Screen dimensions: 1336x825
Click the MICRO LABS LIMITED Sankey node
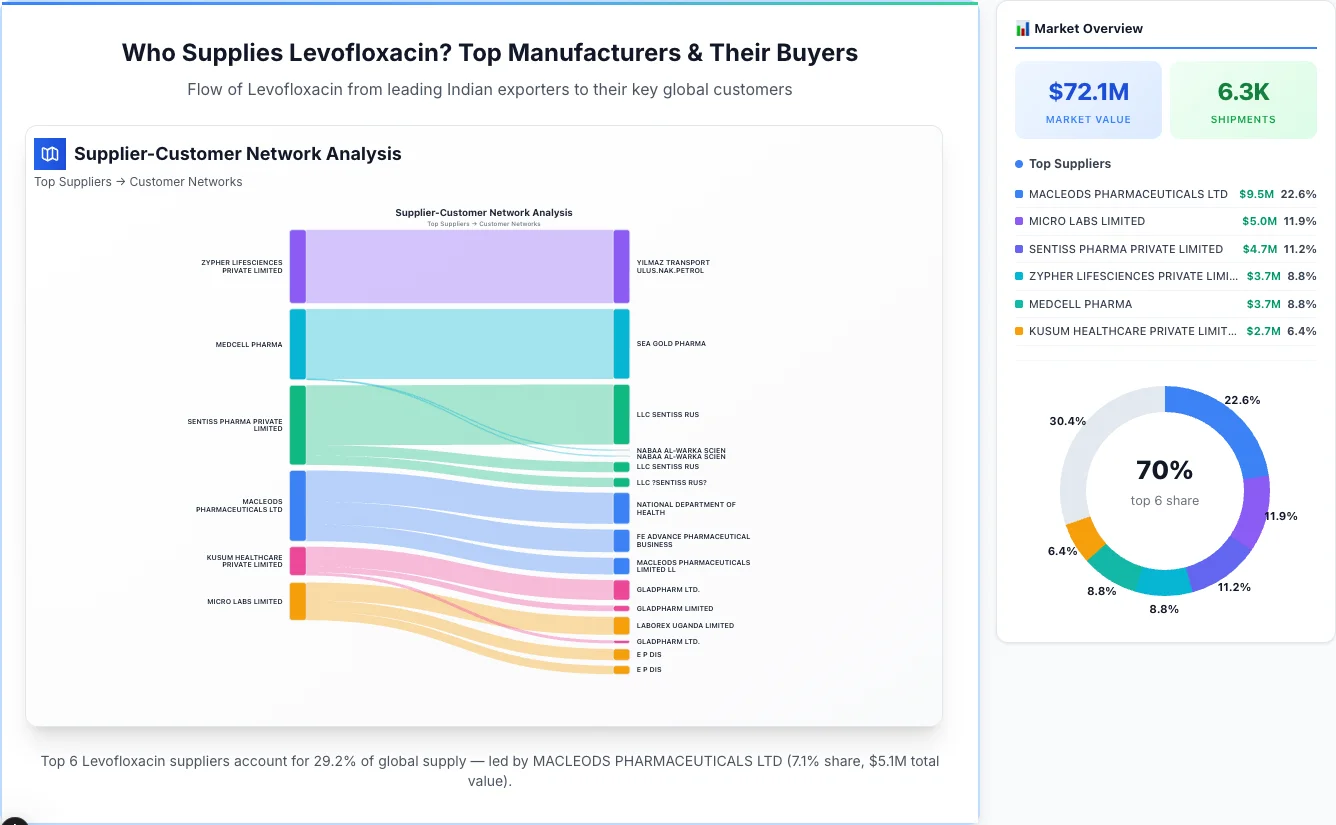point(295,602)
